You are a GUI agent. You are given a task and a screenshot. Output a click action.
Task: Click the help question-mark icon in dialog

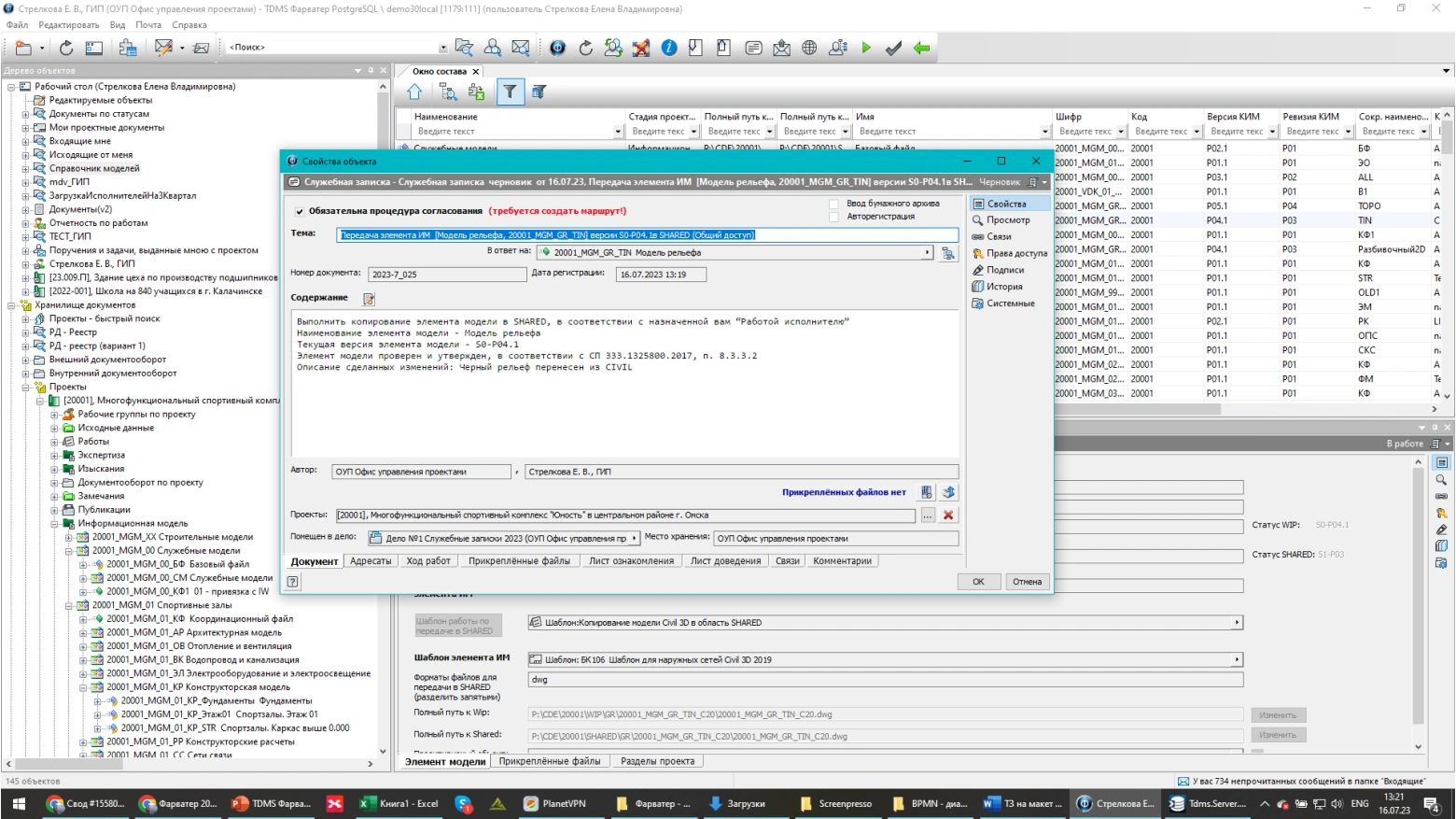(293, 582)
